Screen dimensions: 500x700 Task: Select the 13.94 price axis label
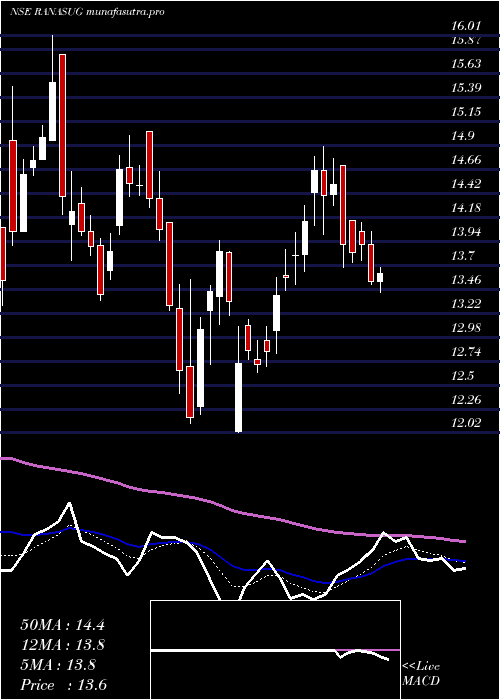466,232
